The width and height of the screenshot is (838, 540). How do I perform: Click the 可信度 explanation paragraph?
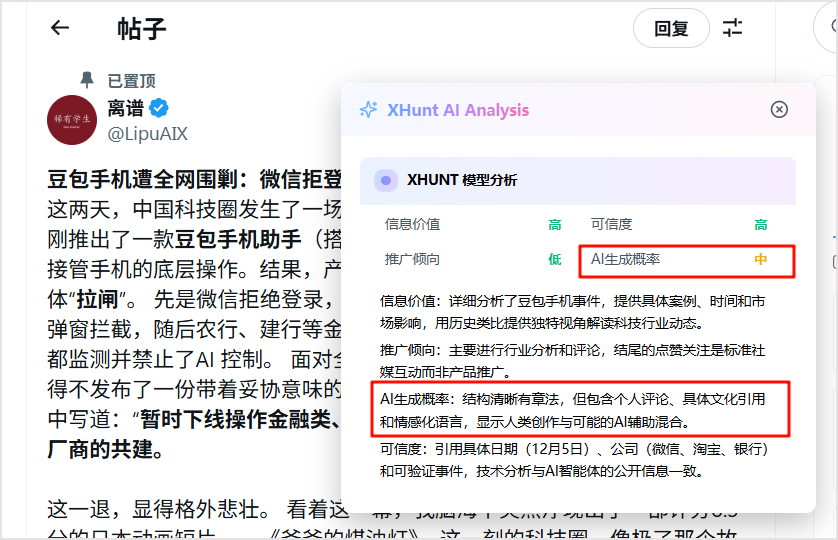coord(574,460)
